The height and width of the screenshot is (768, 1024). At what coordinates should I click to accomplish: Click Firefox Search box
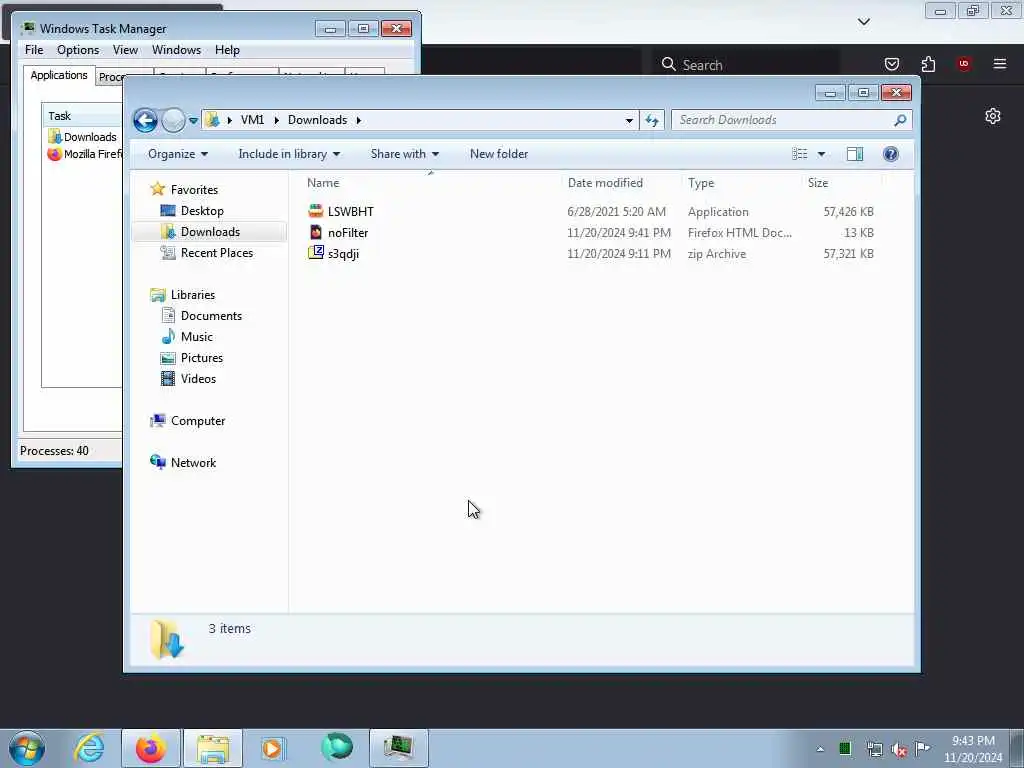coord(748,65)
